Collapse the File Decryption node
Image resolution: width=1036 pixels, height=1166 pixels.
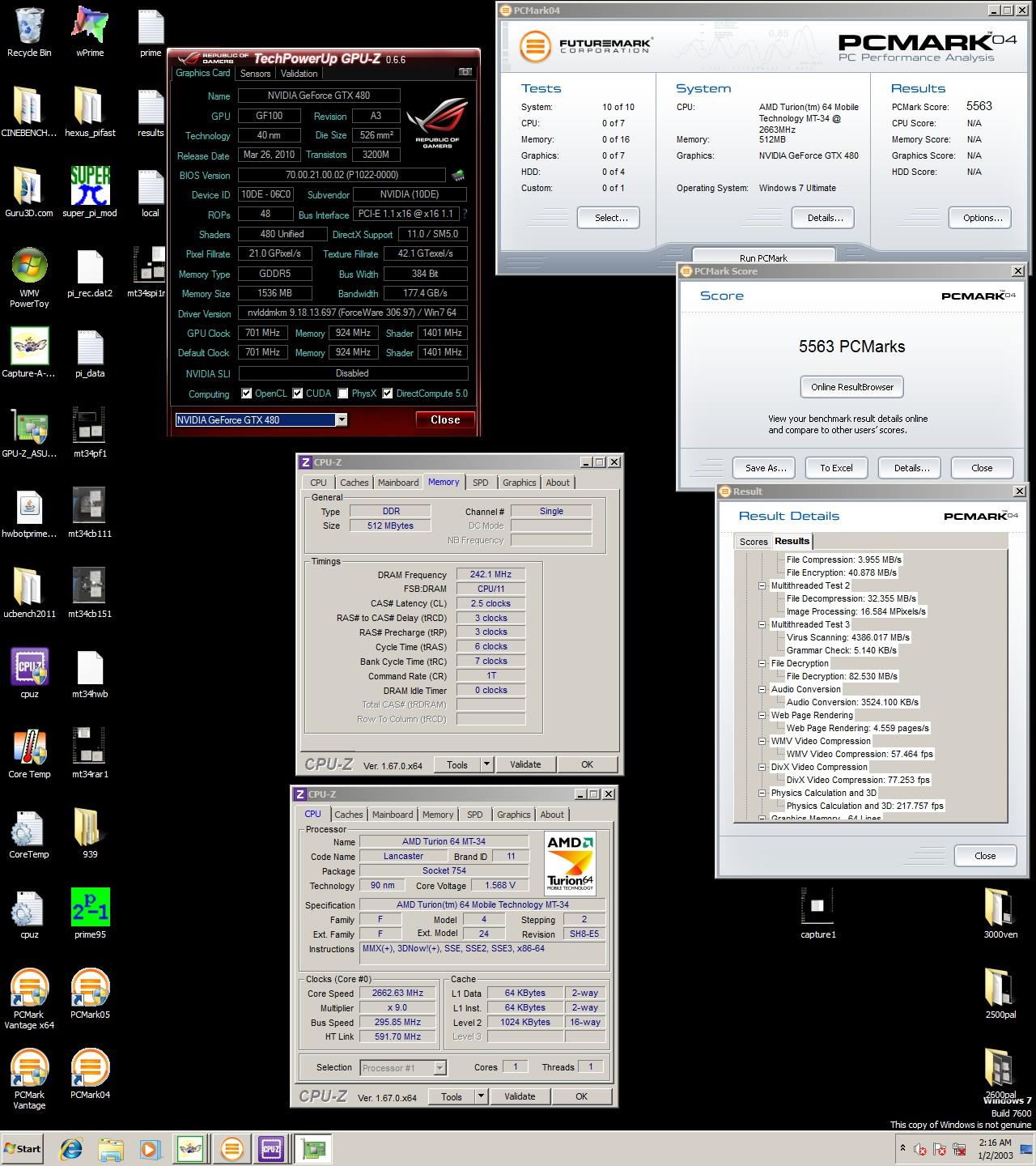[x=762, y=663]
